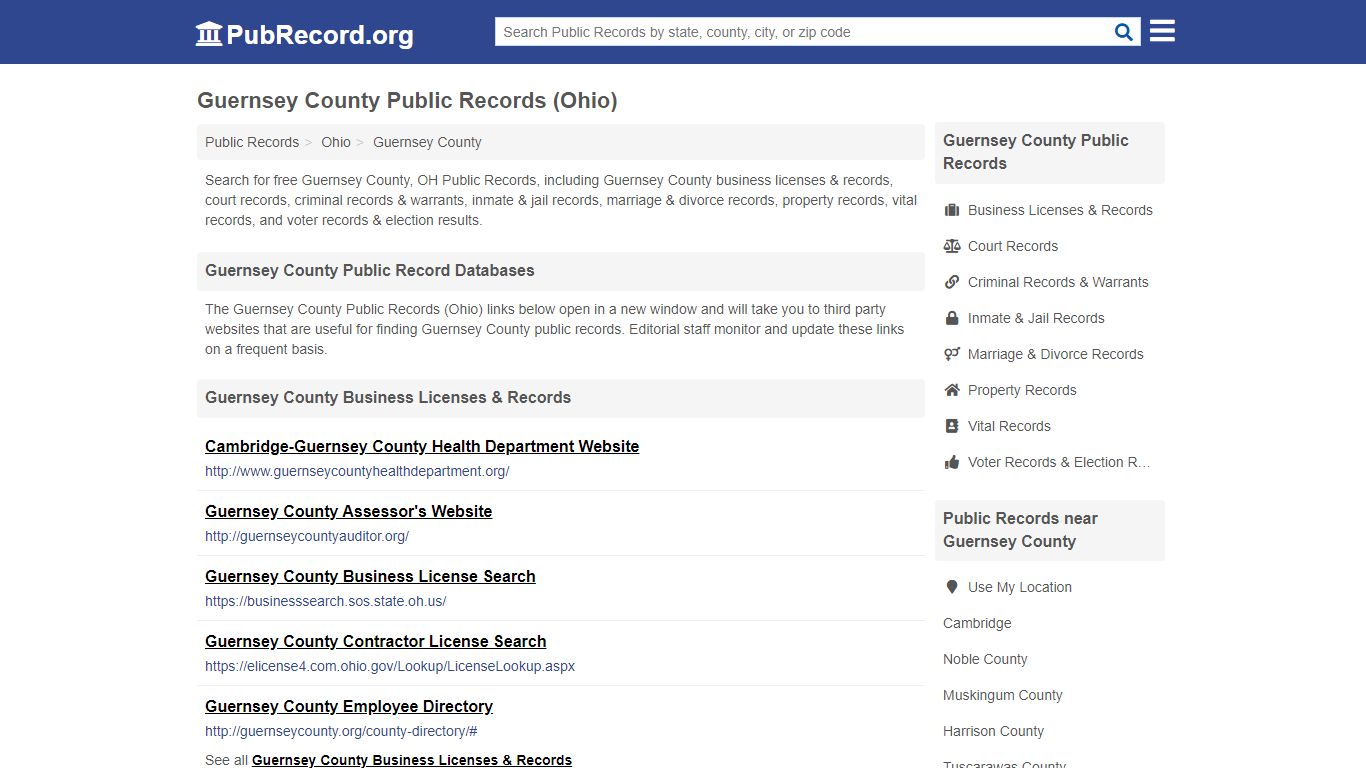Click the briefcase icon beside Business Licenses
Viewport: 1366px width, 768px height.
[952, 210]
